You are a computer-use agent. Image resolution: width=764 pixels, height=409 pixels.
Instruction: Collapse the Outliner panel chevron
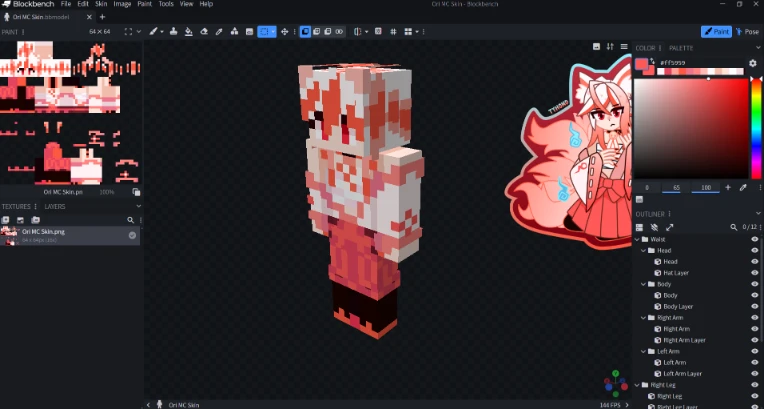click(x=758, y=214)
